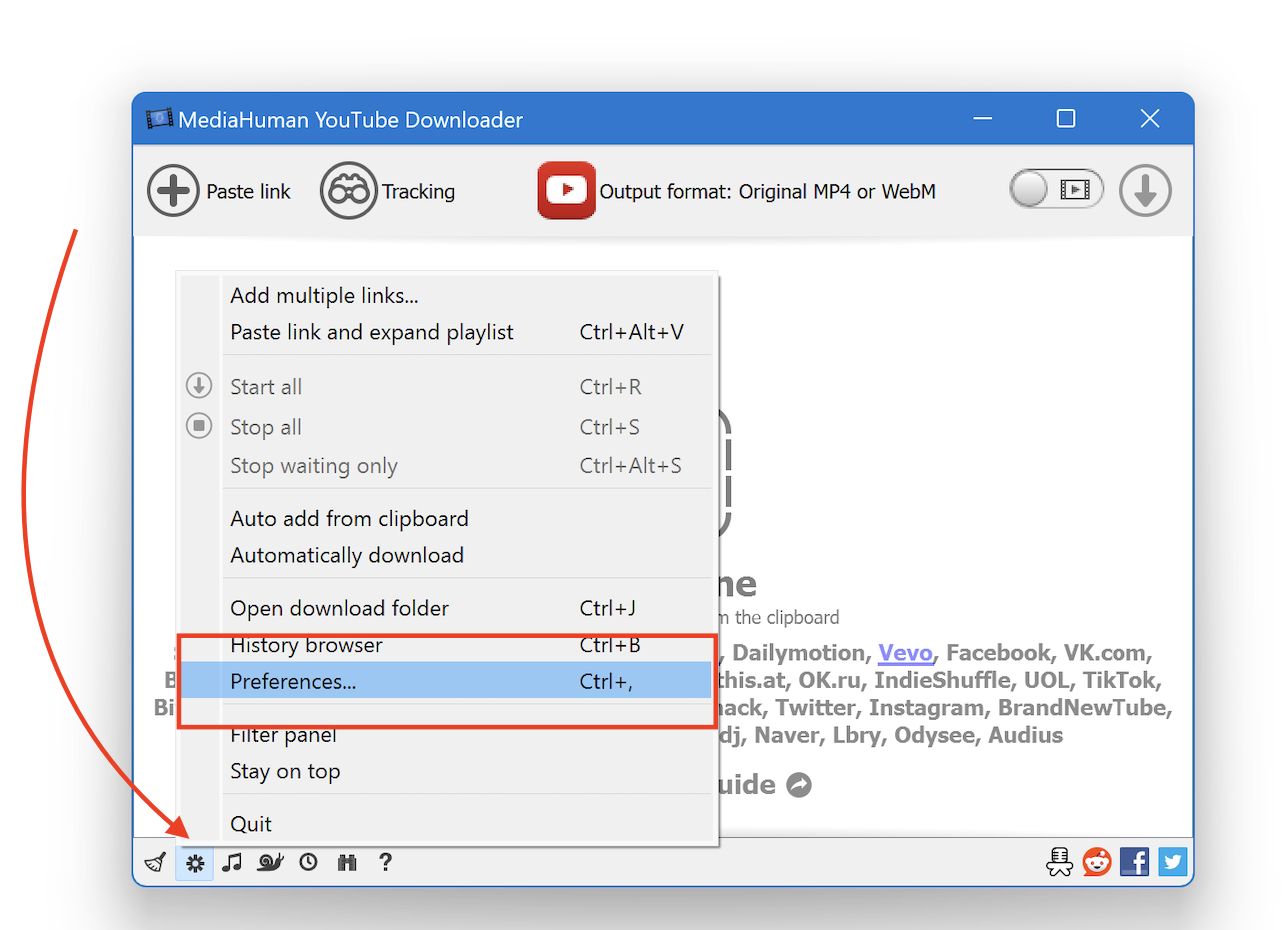Toggle the snail speed-limit icon
Screen dimensions: 1288x930
270,862
